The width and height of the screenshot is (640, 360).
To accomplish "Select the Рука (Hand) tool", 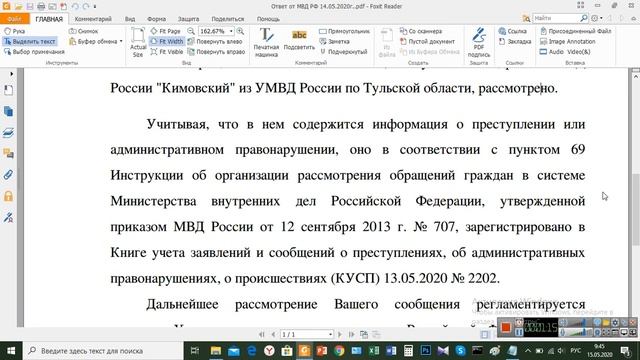I will [15, 31].
